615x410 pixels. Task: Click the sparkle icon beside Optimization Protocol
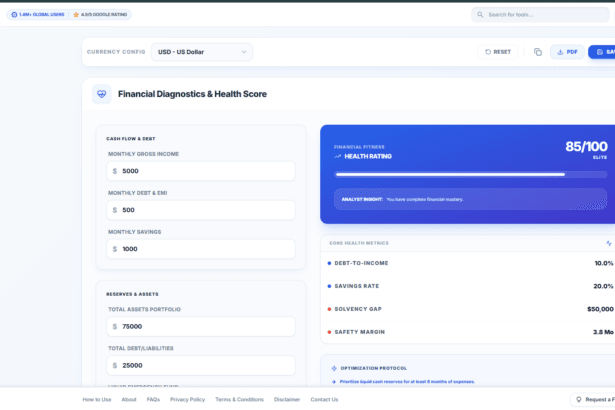click(x=334, y=368)
